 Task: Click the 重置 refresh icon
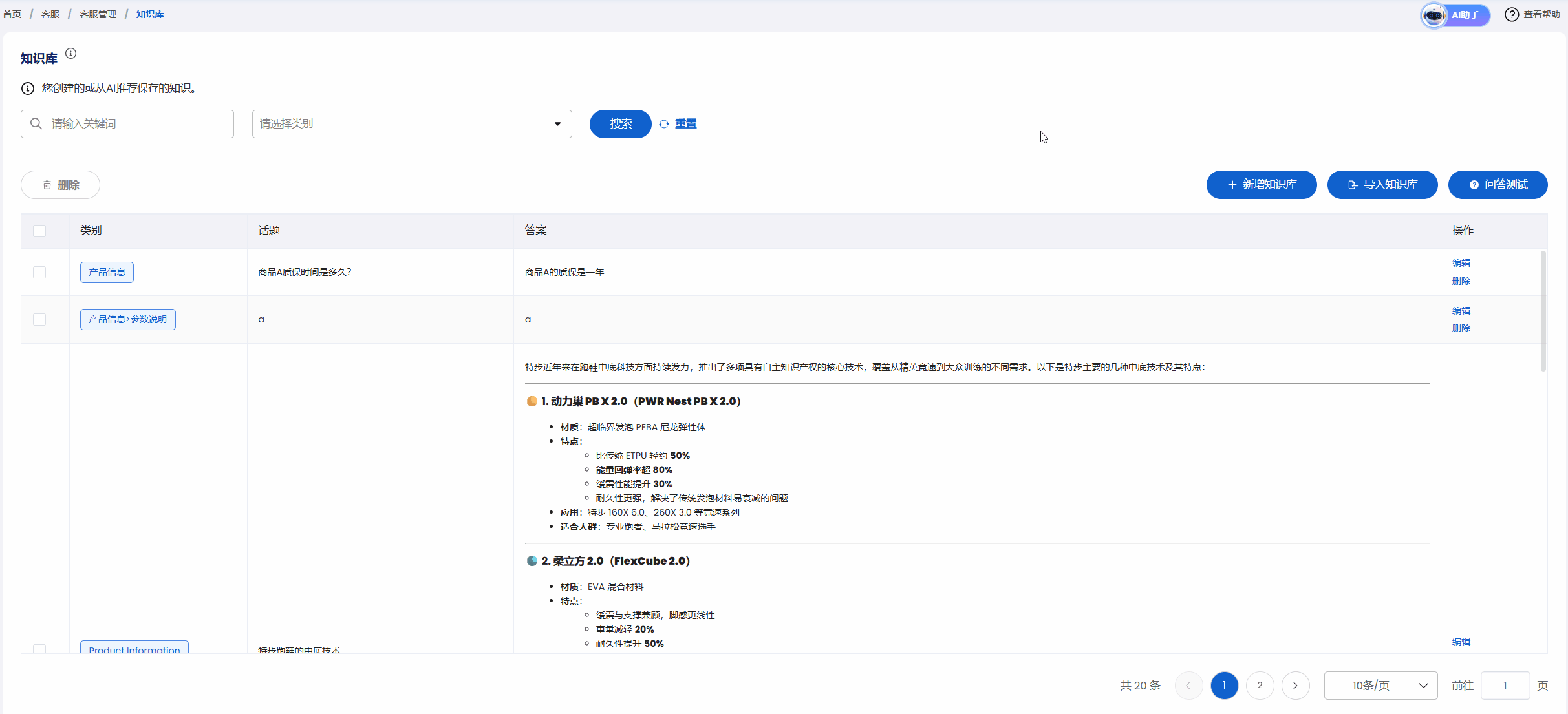point(664,124)
